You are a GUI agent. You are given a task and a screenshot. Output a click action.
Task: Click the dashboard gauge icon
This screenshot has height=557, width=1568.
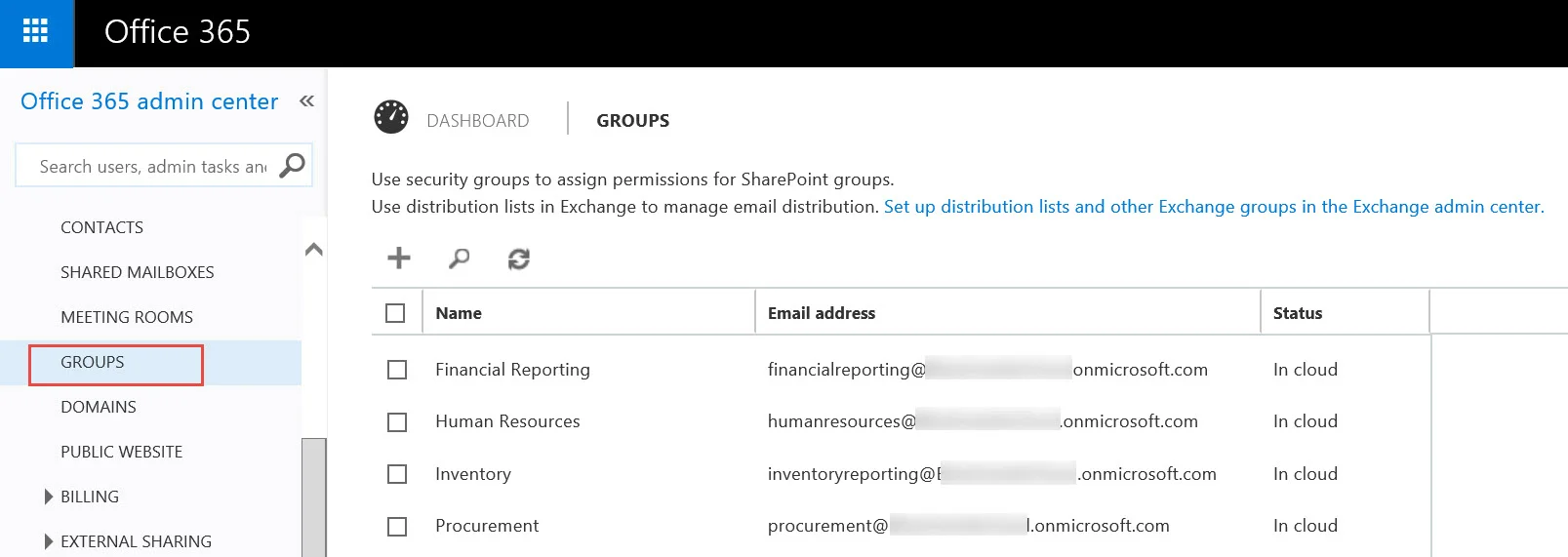click(391, 117)
